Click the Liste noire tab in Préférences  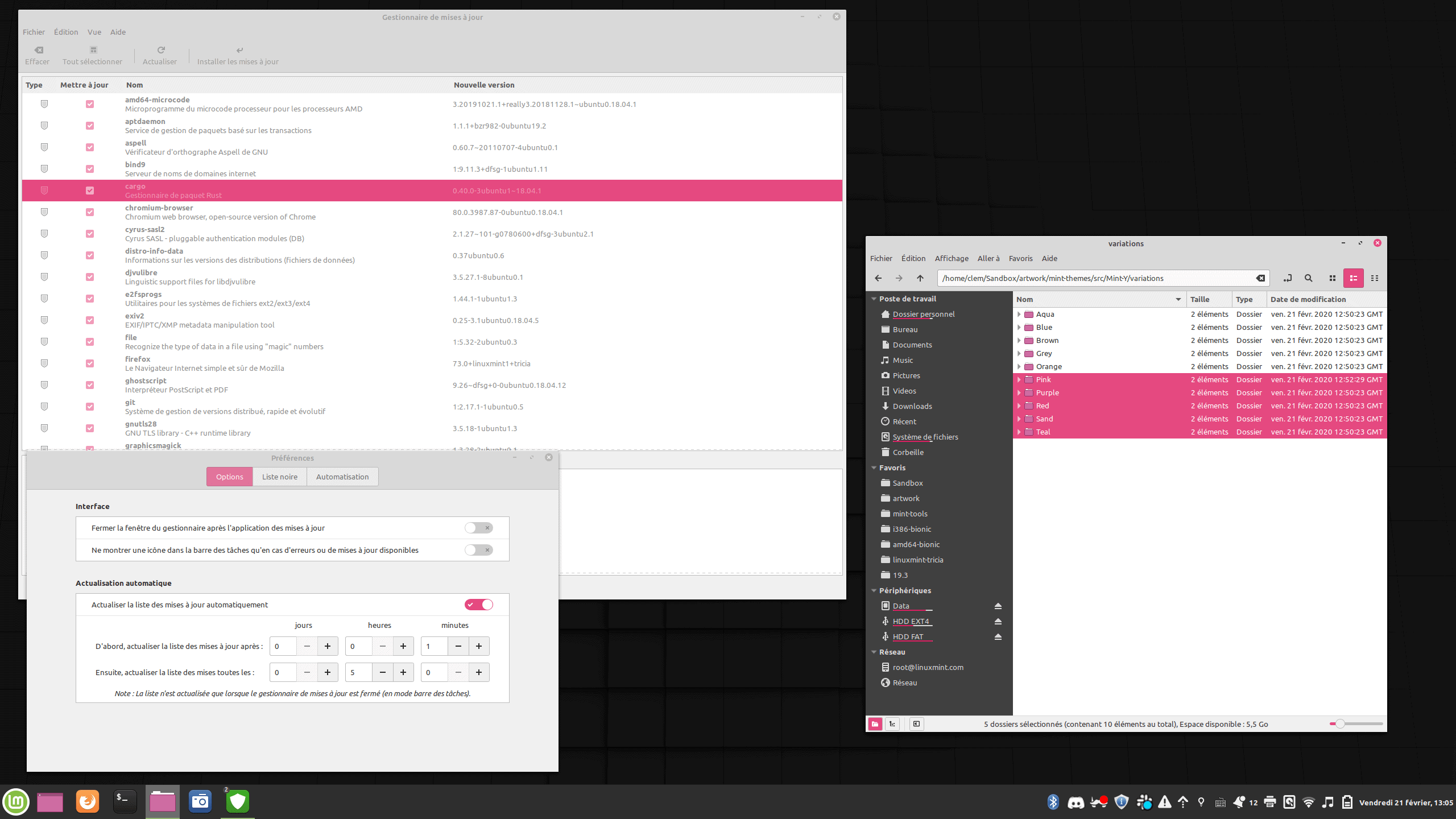[280, 476]
